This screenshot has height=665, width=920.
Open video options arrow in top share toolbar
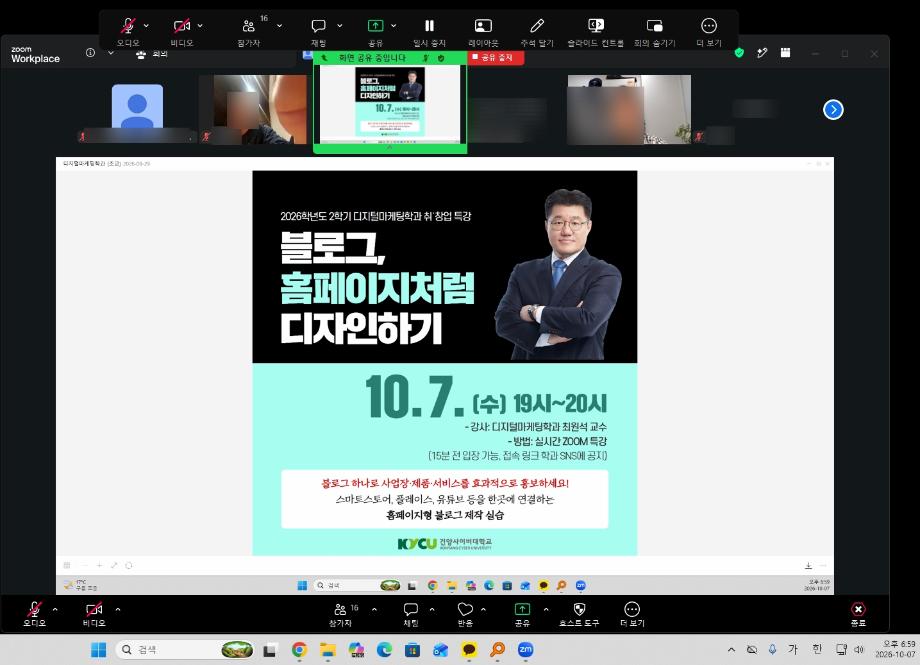200,26
